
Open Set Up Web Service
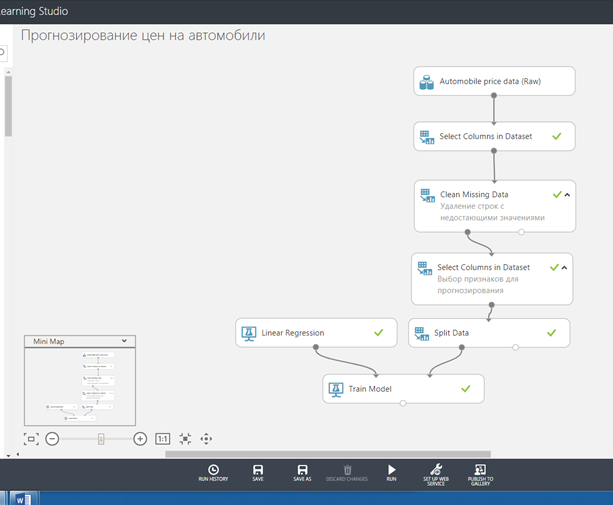point(436,473)
